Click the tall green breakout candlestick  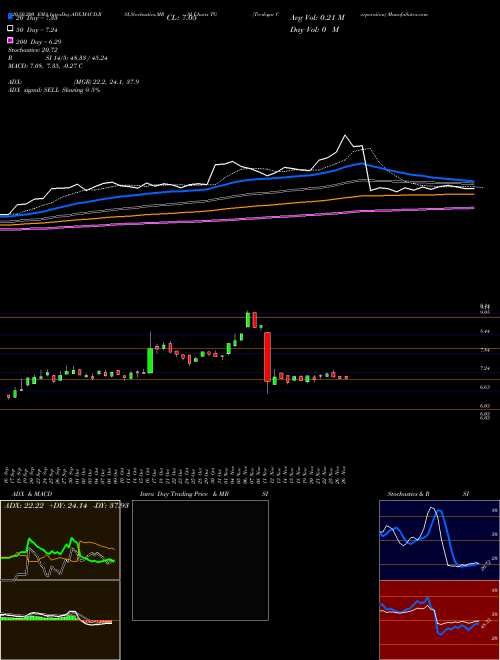150,360
